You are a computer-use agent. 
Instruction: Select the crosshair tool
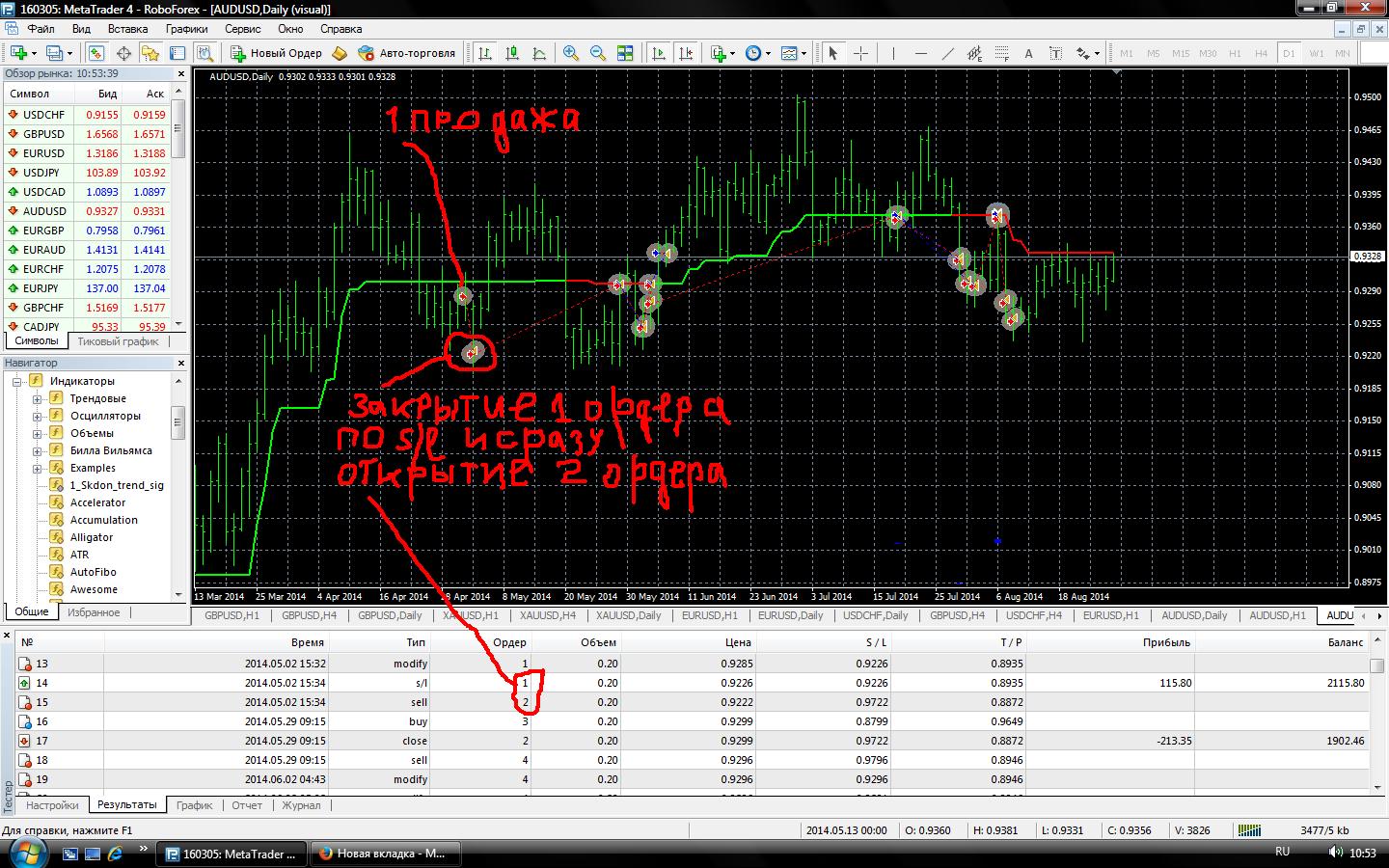[861, 53]
